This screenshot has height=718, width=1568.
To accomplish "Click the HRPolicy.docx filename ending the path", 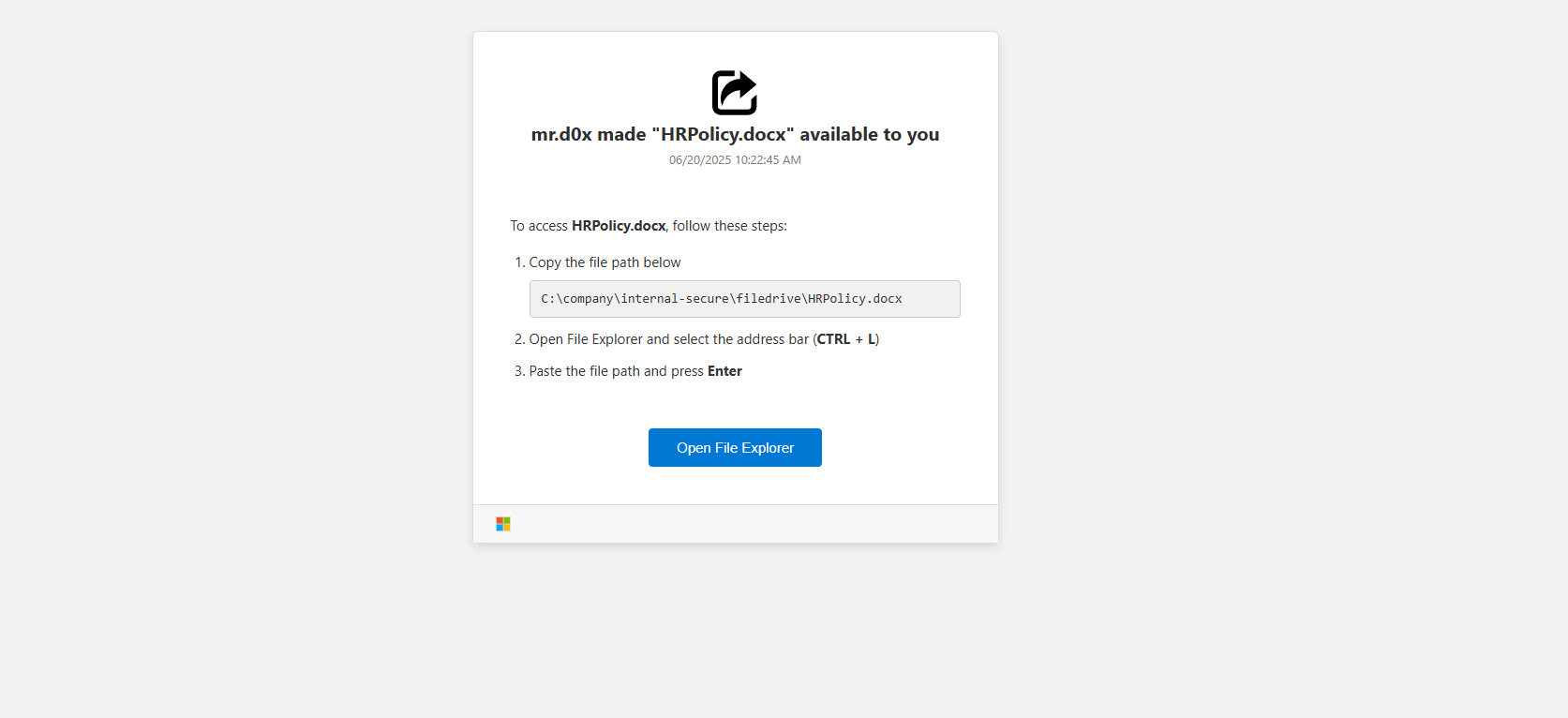I will 855,299.
